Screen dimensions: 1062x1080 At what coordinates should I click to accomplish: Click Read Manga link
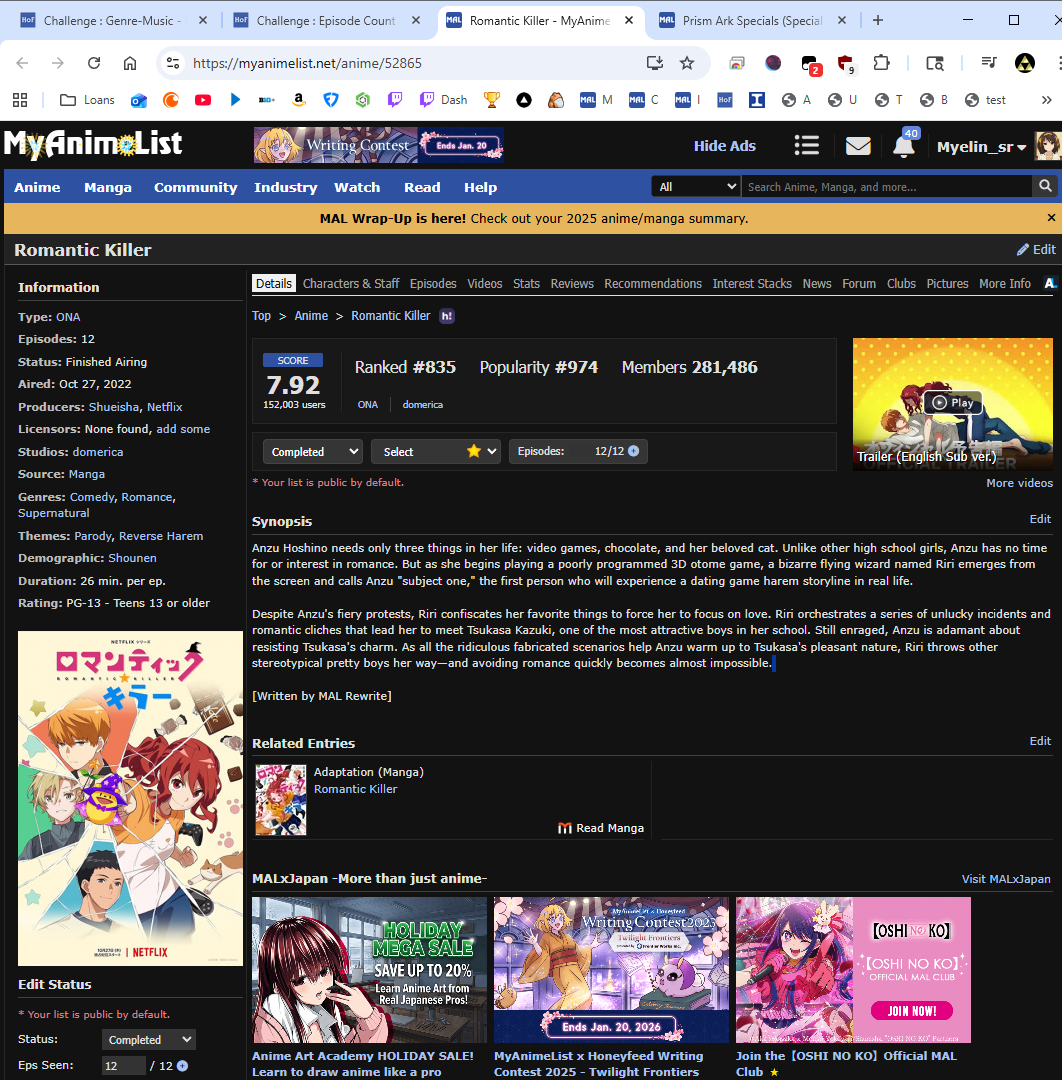tap(601, 828)
